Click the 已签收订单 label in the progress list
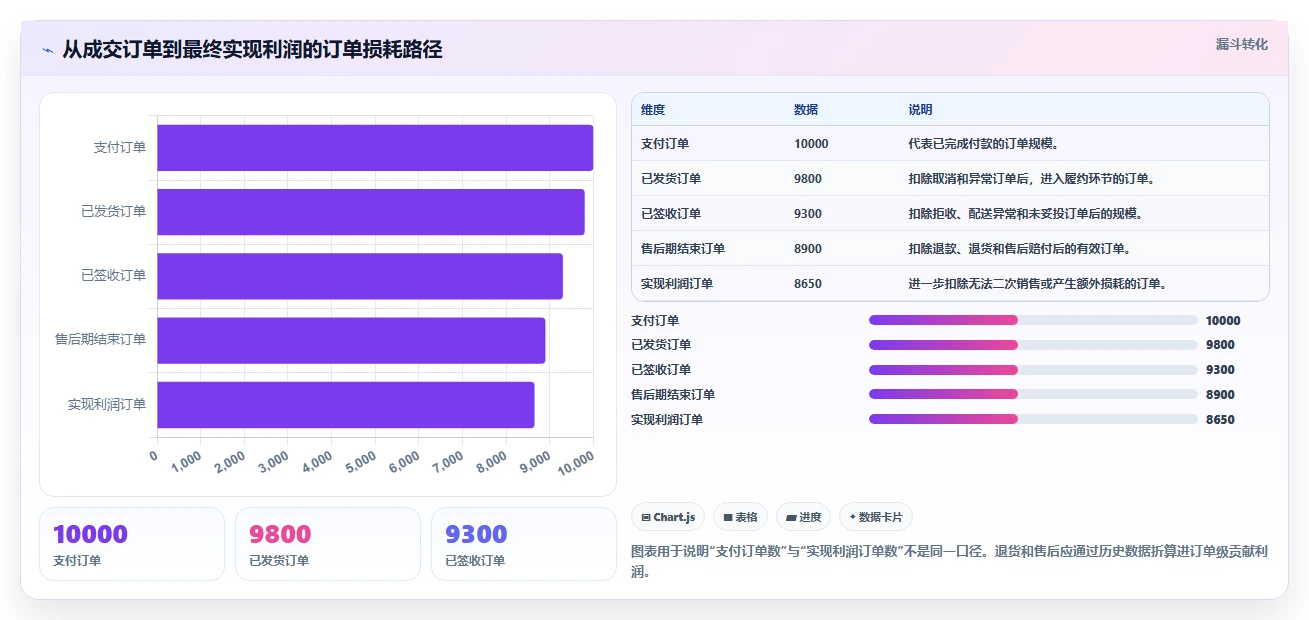Image resolution: width=1309 pixels, height=620 pixels. [x=661, y=370]
